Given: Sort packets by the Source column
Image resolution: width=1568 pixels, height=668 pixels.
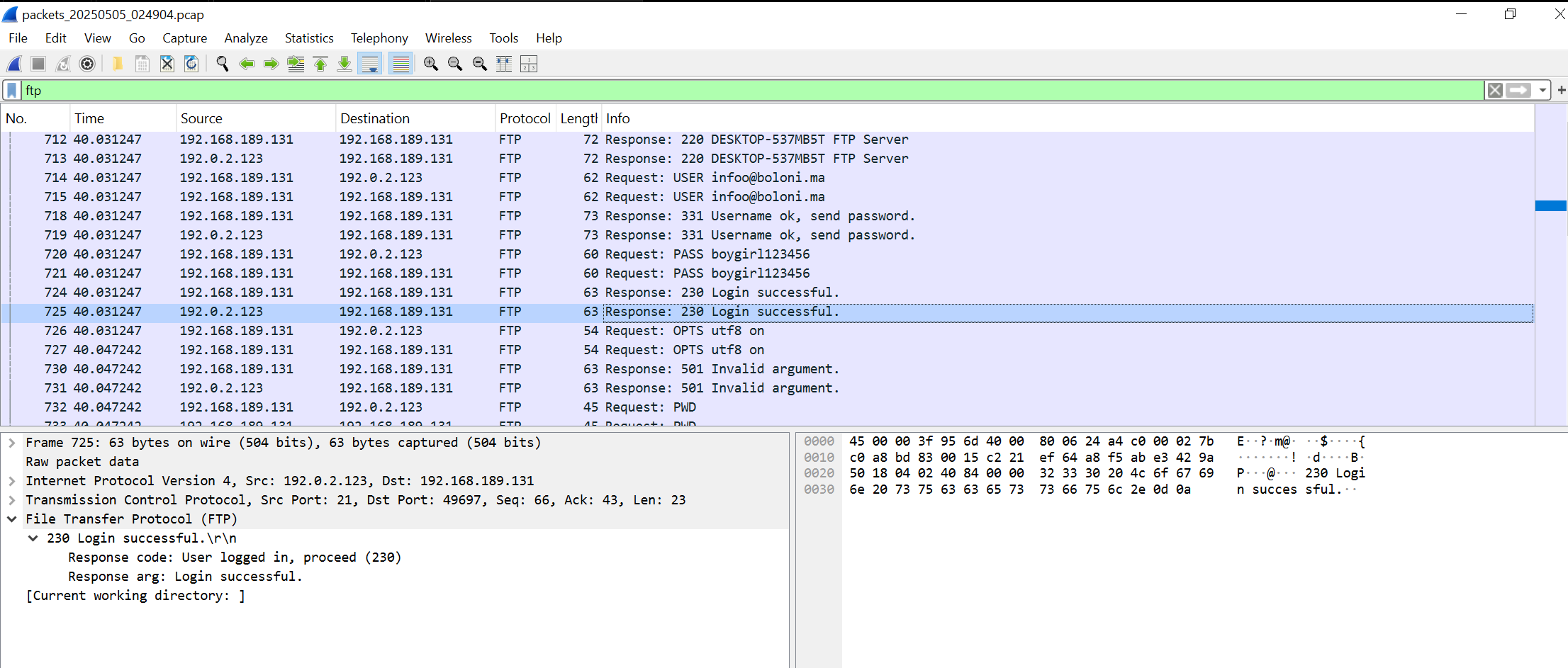Looking at the screenshot, I should 255,118.
